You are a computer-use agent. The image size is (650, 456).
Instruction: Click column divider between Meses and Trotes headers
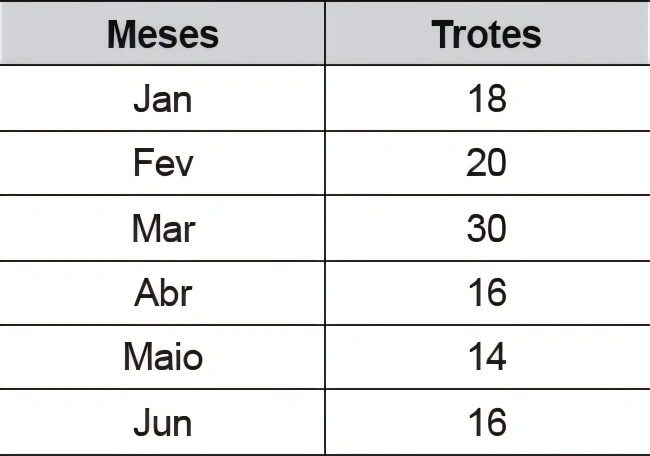(x=325, y=35)
